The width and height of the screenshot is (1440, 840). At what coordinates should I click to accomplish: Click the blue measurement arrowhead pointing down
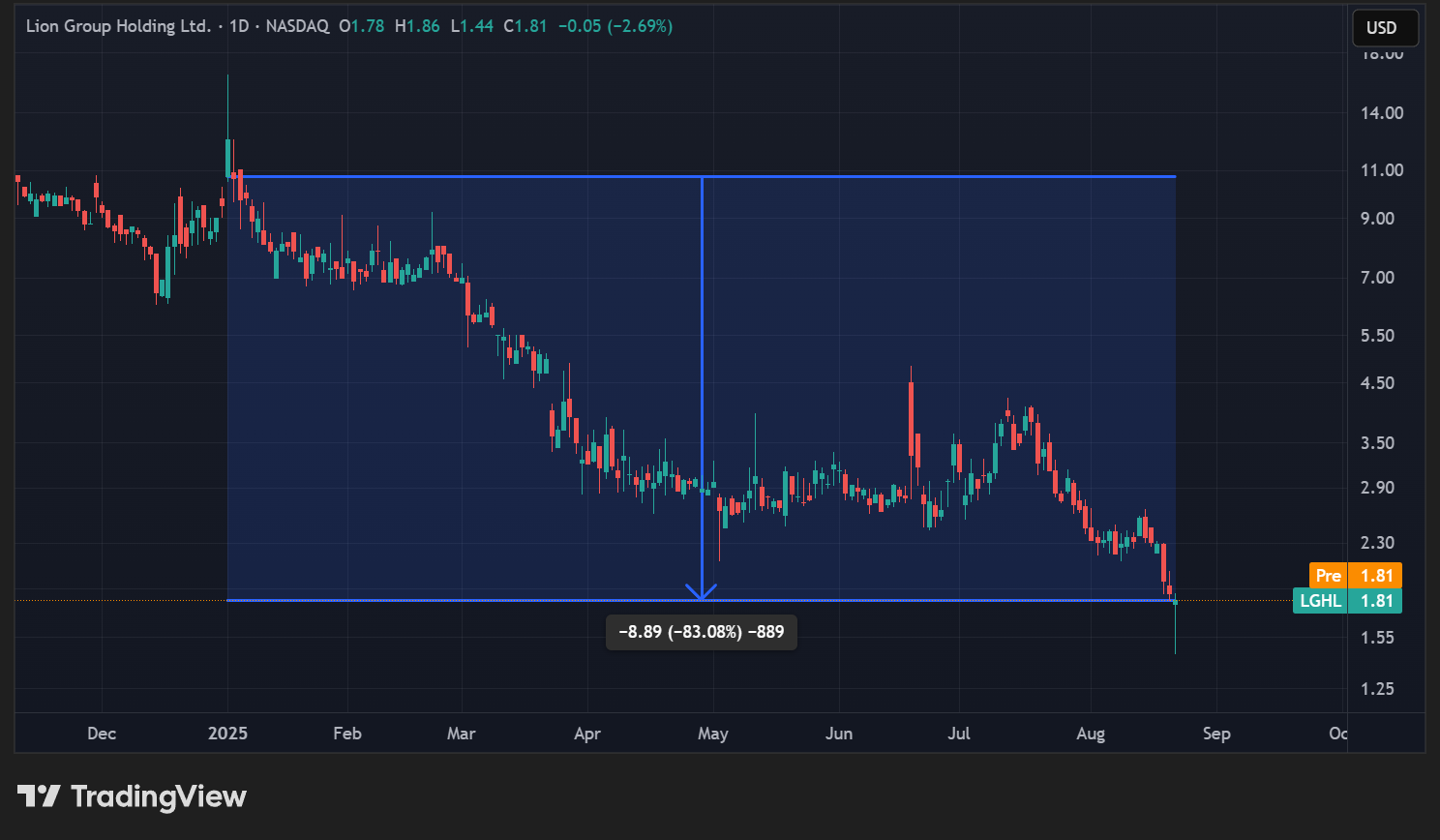(701, 591)
